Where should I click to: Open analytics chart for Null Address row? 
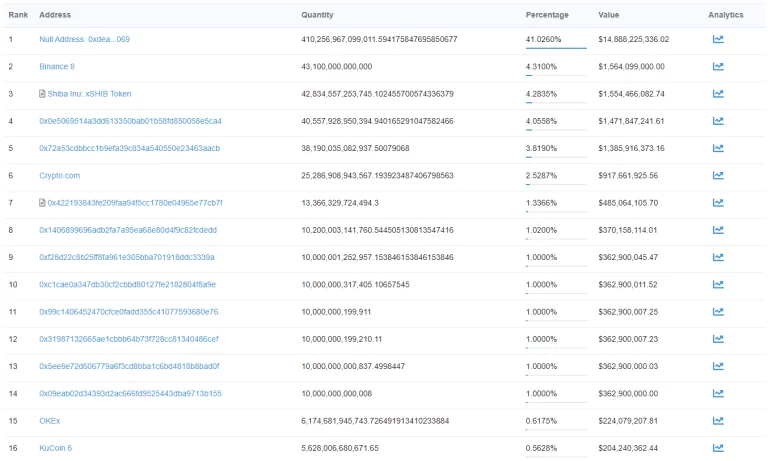[x=717, y=39]
